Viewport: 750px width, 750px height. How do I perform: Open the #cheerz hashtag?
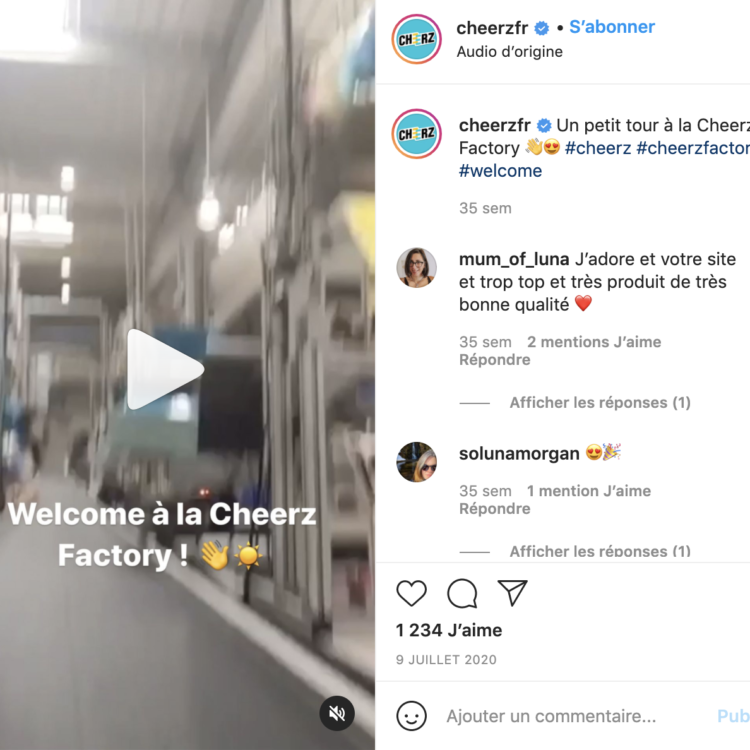coord(598,148)
